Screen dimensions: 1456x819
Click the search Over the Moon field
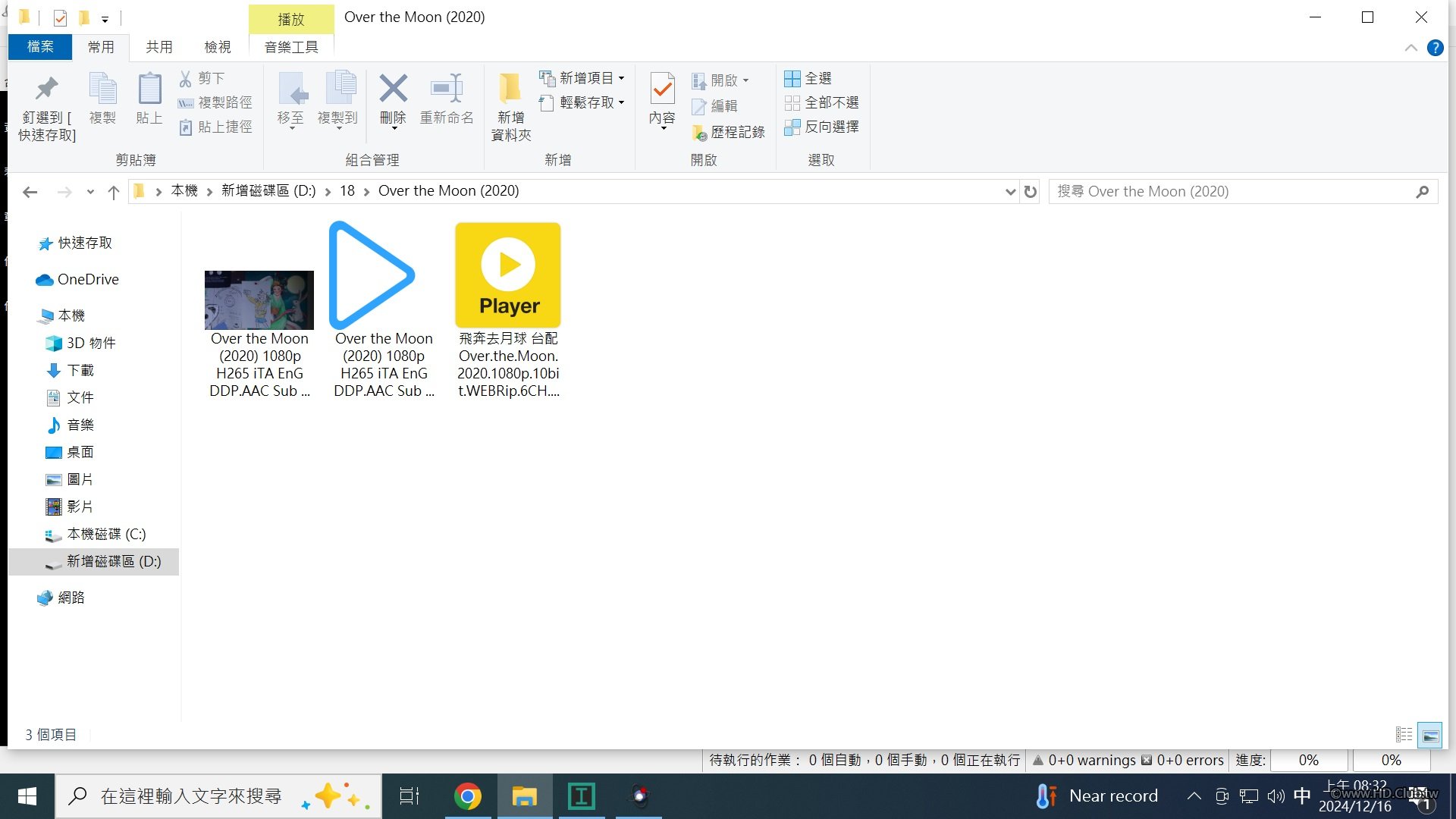(1228, 192)
